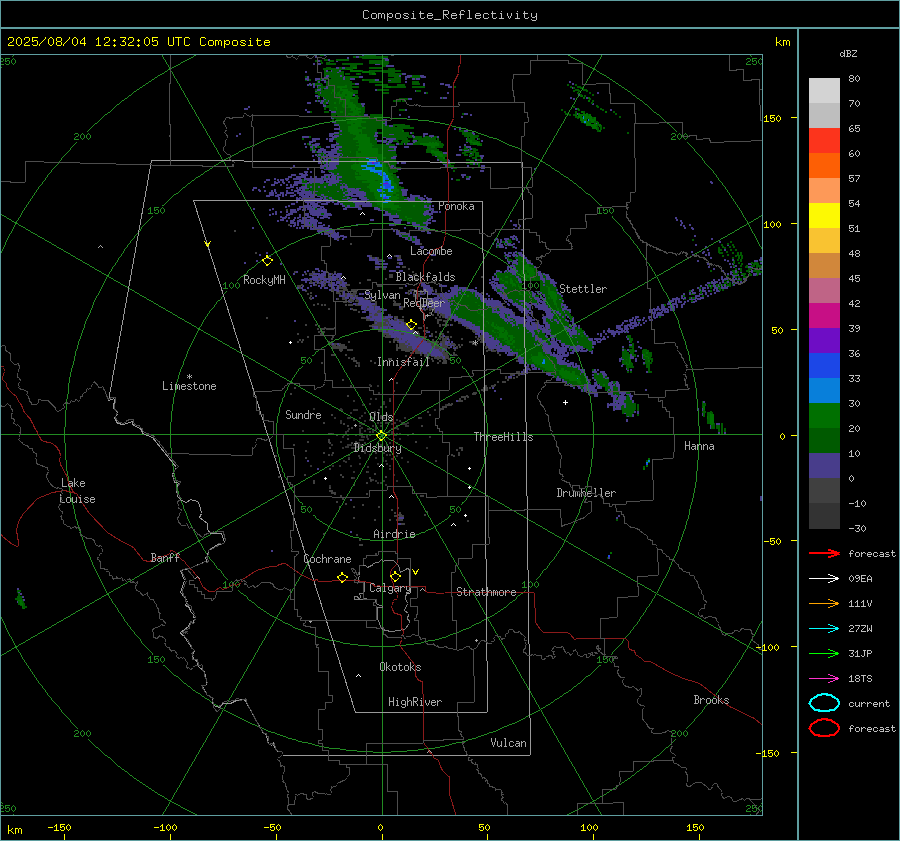This screenshot has width=900, height=841.
Task: Click the Lacombe city label
Action: click(431, 251)
